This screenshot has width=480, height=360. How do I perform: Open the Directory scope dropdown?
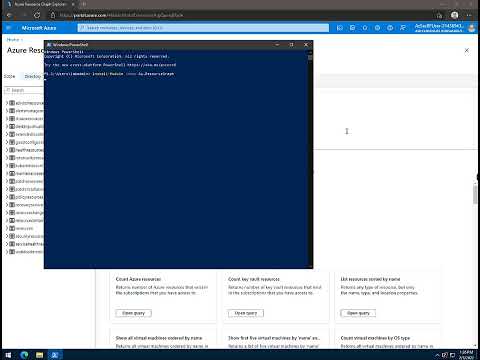tap(33, 76)
